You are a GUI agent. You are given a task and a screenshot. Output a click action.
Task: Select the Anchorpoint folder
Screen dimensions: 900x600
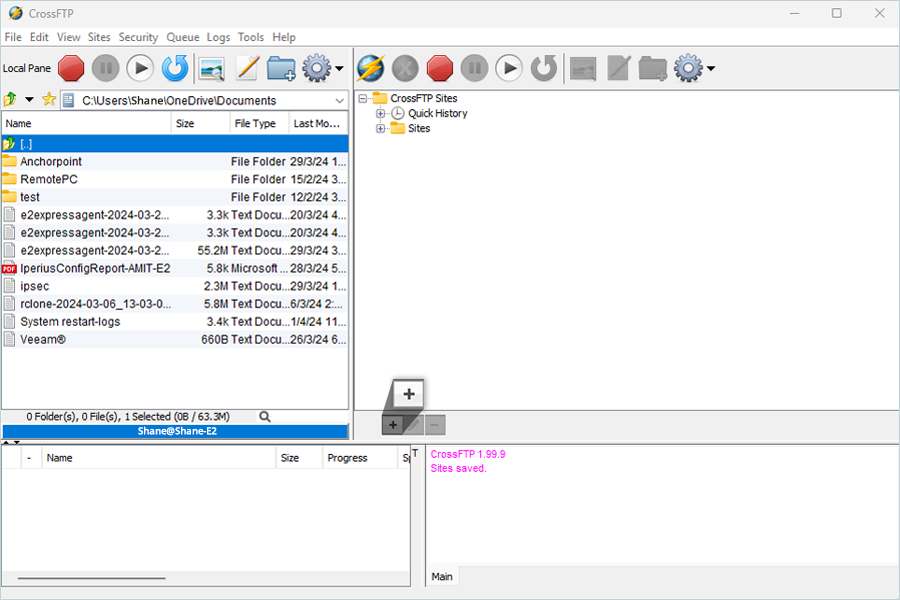click(175, 161)
